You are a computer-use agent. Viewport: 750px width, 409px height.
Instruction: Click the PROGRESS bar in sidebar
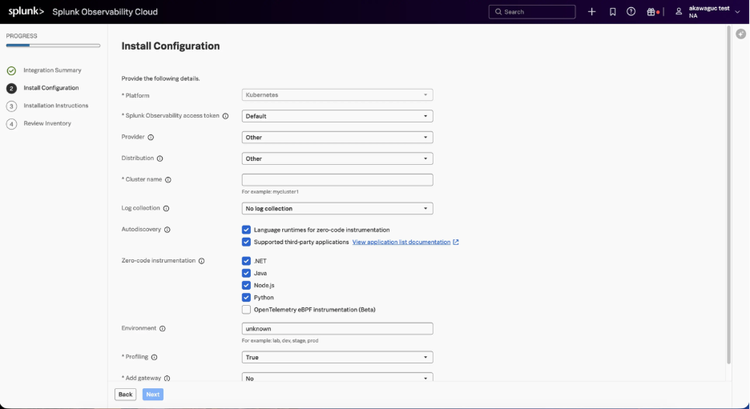(53, 45)
